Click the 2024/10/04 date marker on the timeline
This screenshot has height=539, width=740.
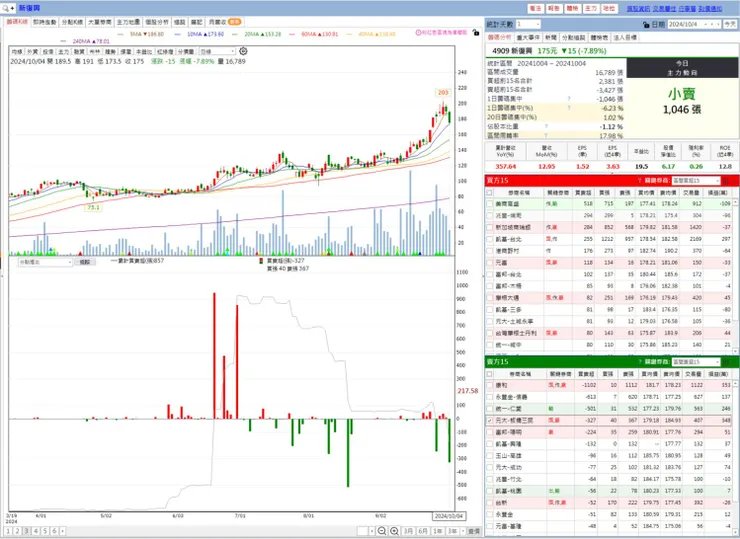coord(449,516)
